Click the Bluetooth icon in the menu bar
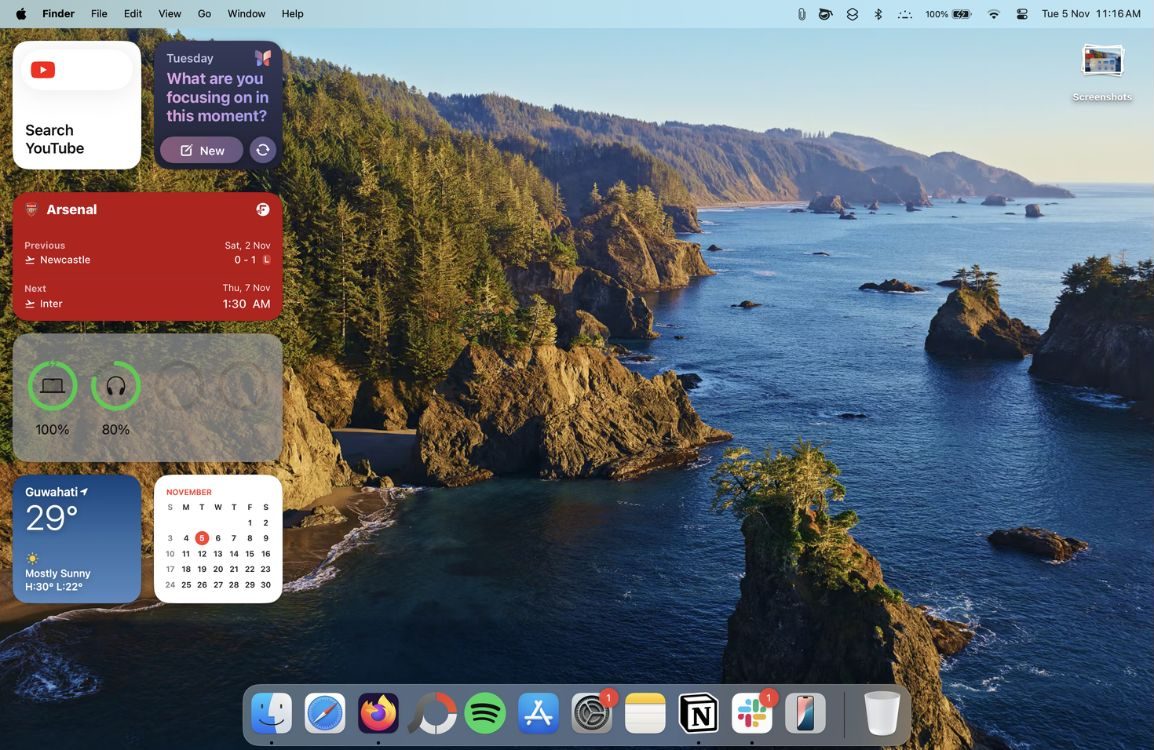 (878, 13)
